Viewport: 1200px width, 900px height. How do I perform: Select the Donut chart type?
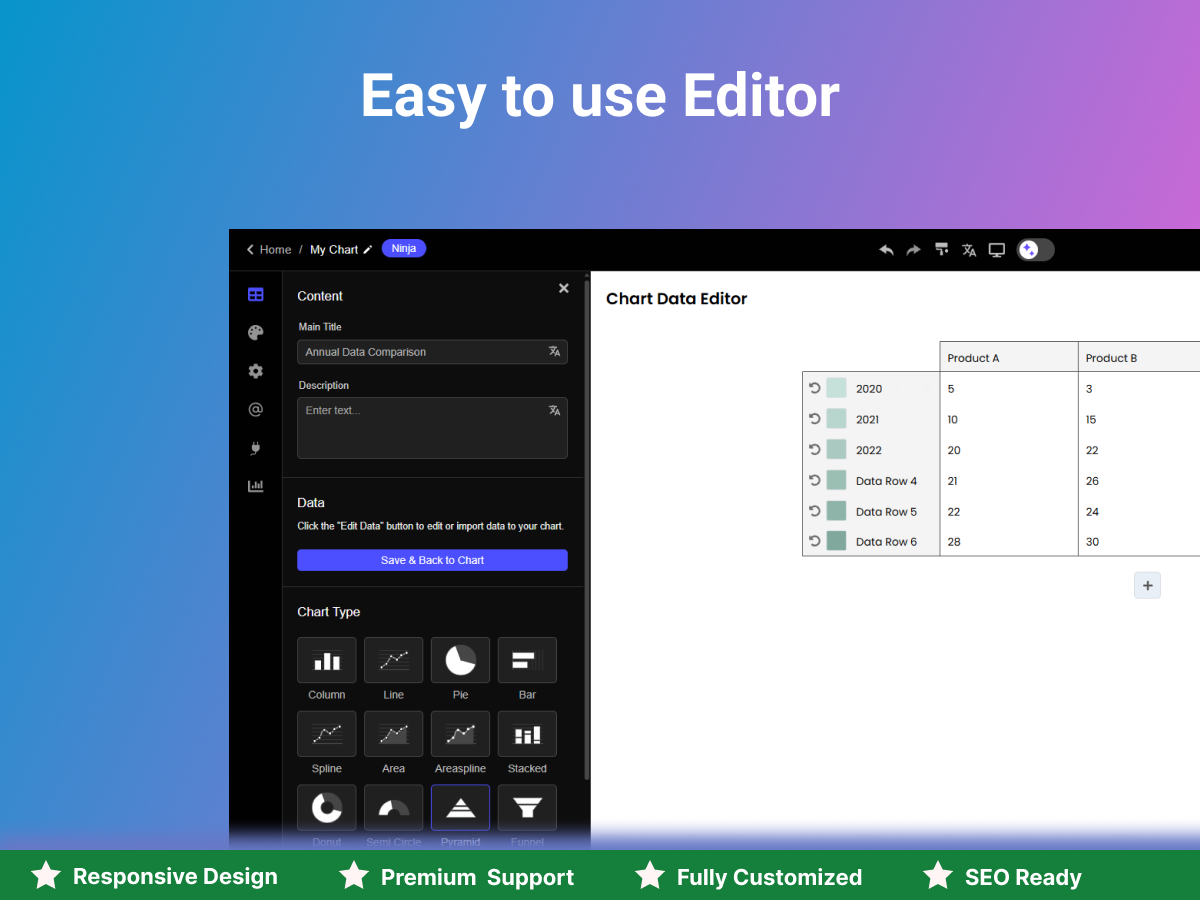pyautogui.click(x=327, y=808)
